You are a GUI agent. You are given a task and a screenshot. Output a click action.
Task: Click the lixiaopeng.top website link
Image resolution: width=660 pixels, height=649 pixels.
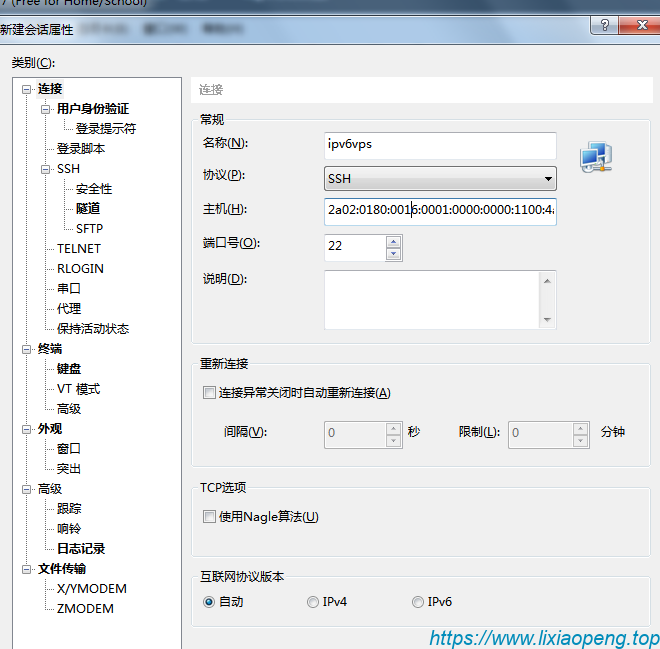544,637
